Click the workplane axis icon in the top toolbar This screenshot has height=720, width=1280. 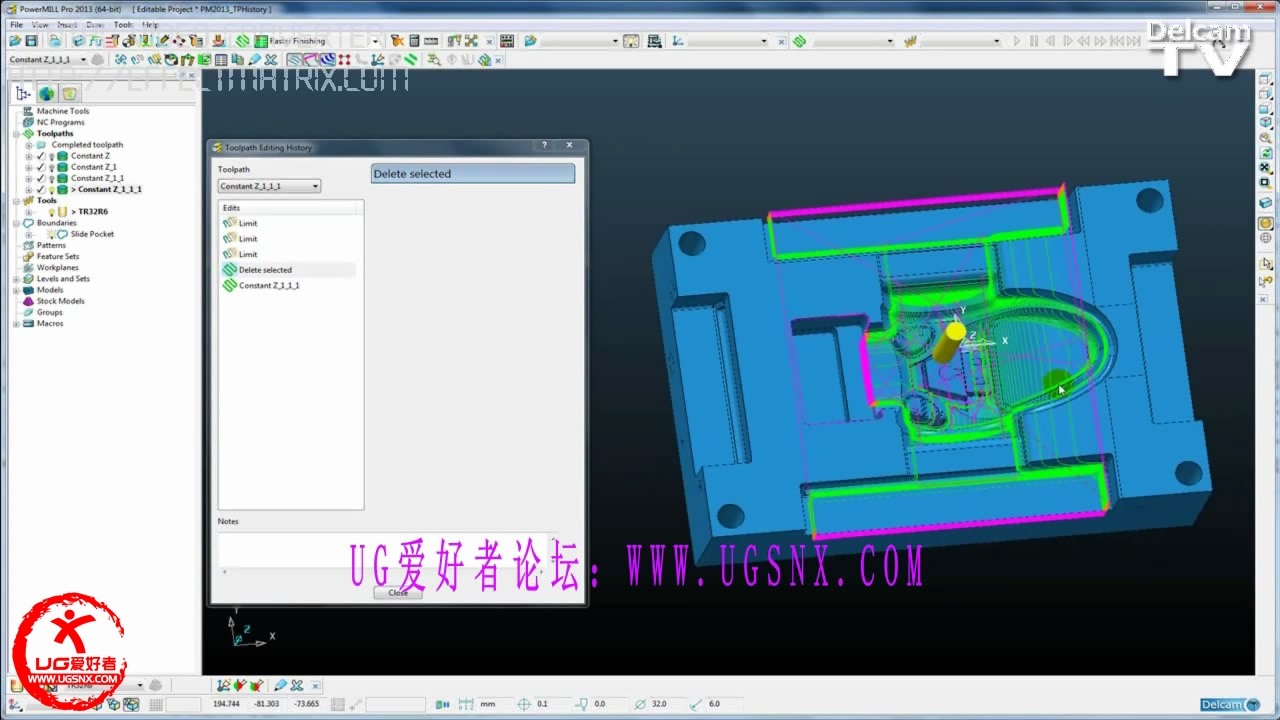pos(677,41)
